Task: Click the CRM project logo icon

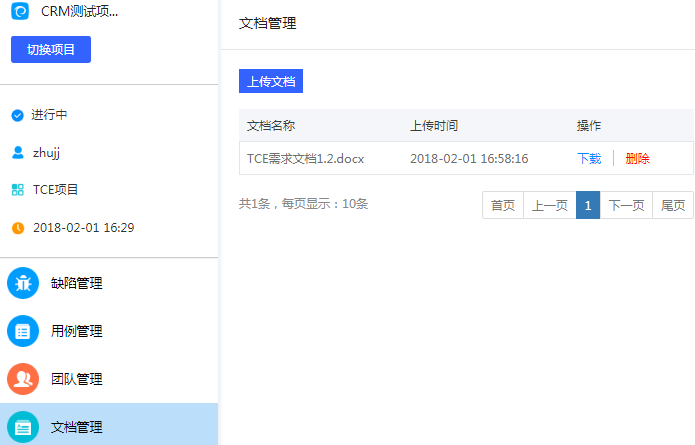Action: click(x=19, y=12)
